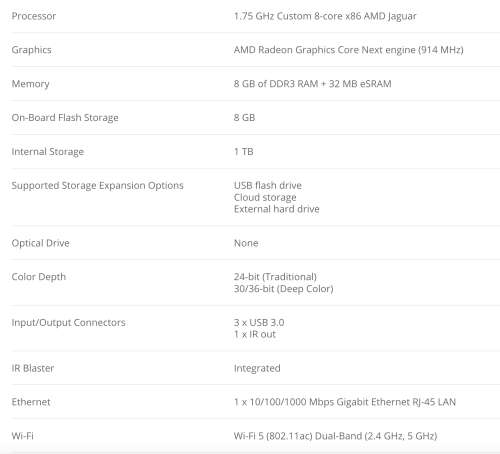
Task: Select the 1.75 GHz AMD Jaguar processor value
Action: point(325,16)
